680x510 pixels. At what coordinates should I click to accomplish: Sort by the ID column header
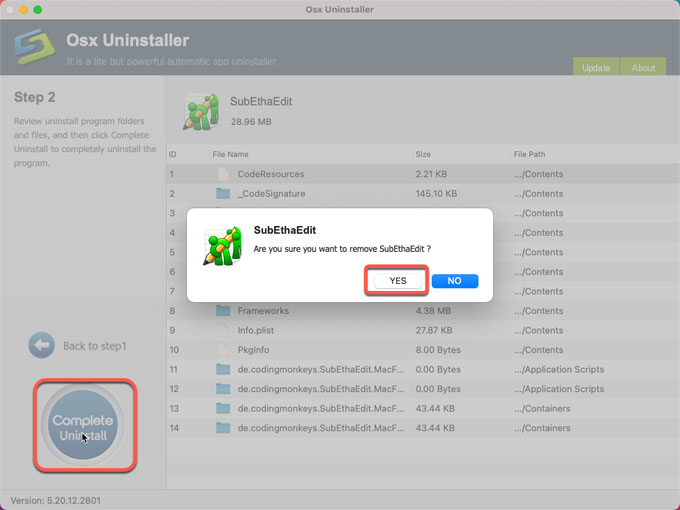172,154
